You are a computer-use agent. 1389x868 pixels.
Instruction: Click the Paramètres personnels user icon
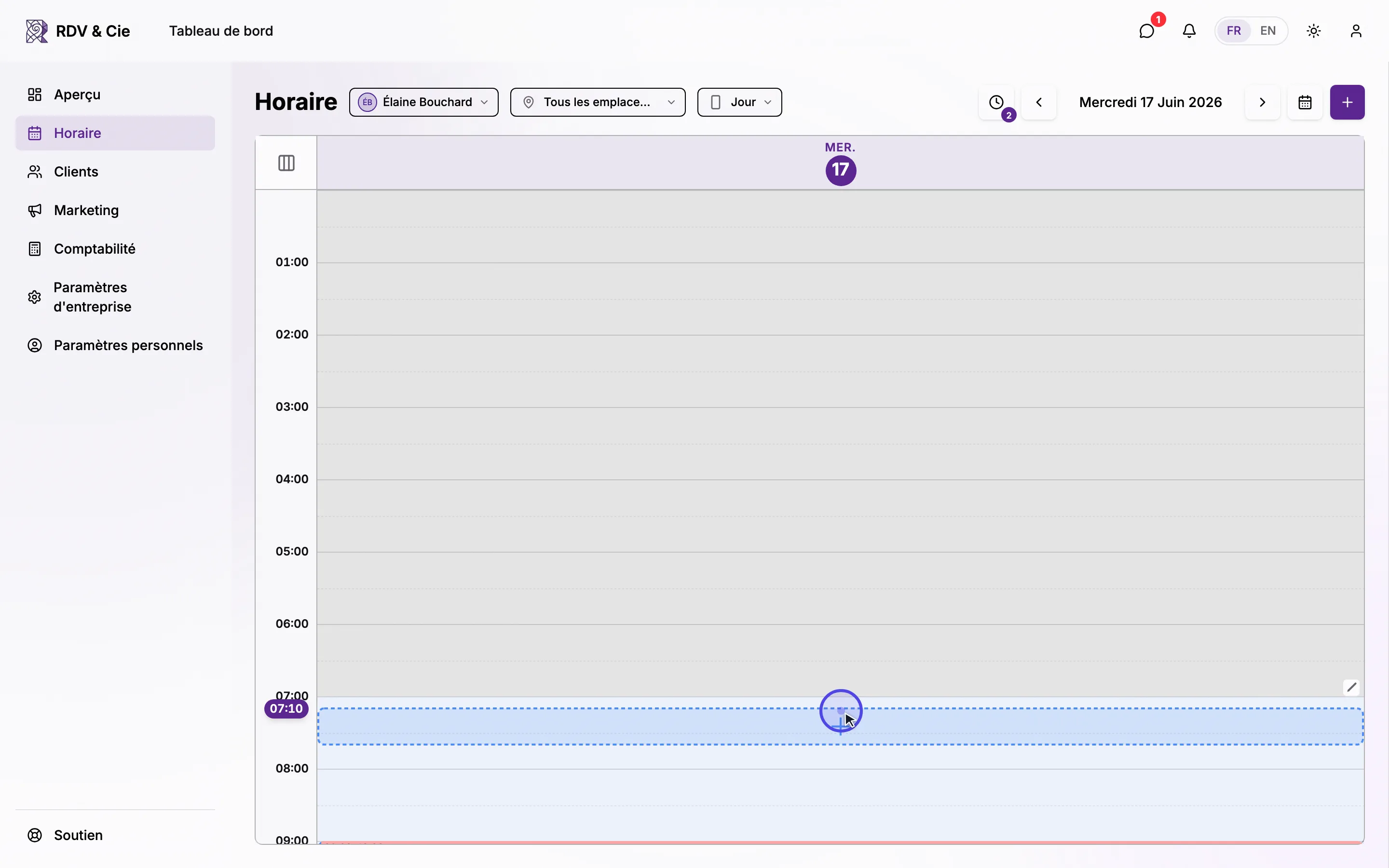(35, 345)
